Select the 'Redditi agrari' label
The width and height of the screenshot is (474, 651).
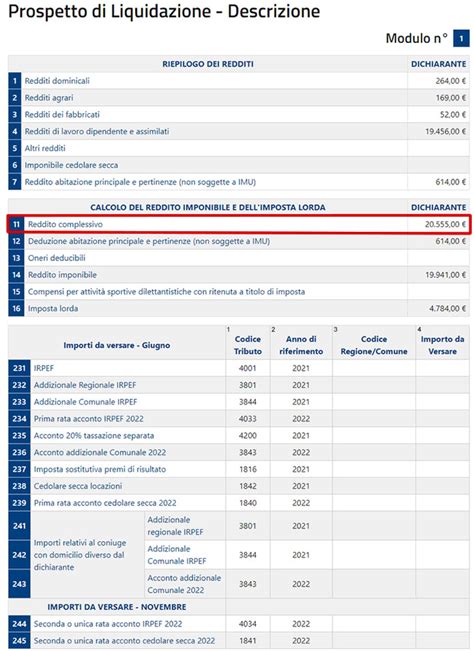[x=49, y=98]
